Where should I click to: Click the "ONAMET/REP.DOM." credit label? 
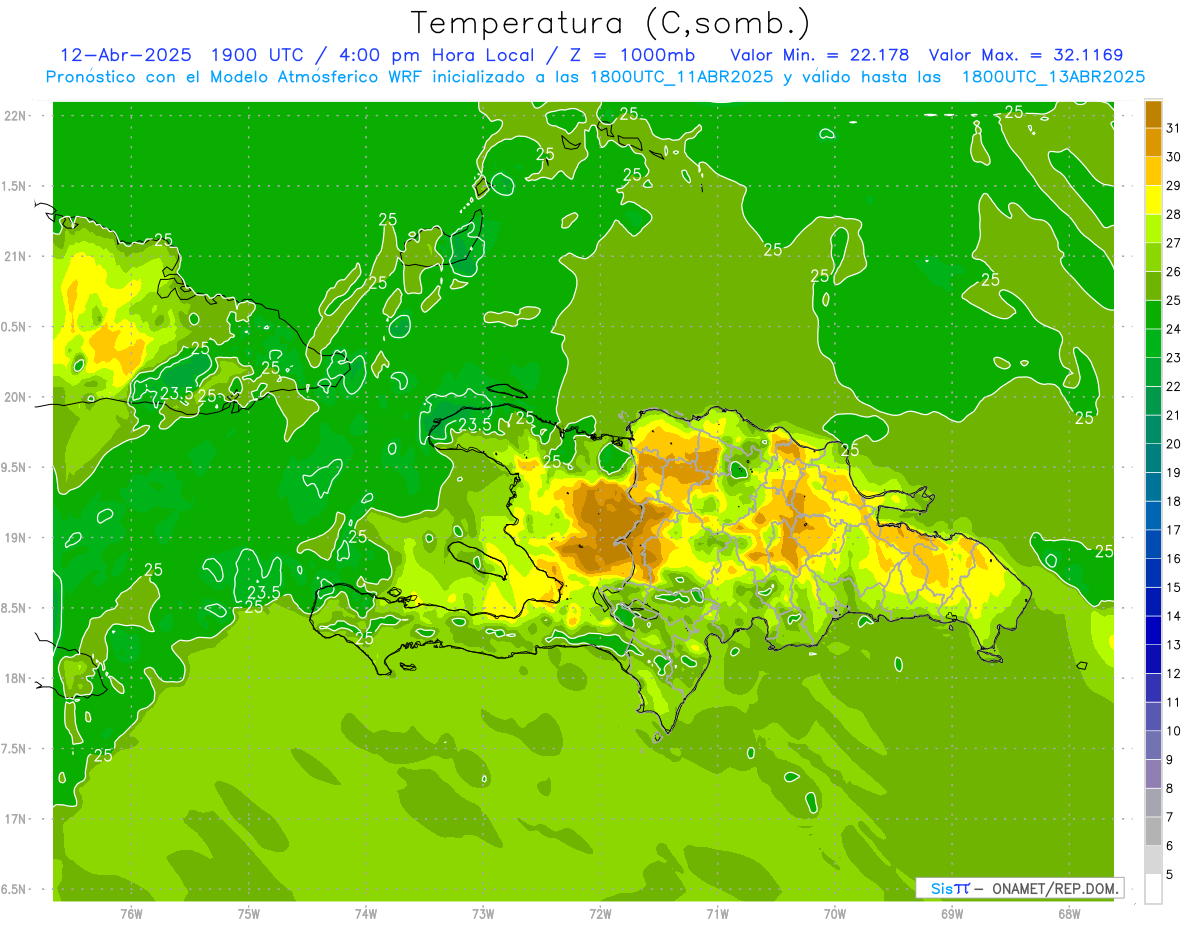1054,888
